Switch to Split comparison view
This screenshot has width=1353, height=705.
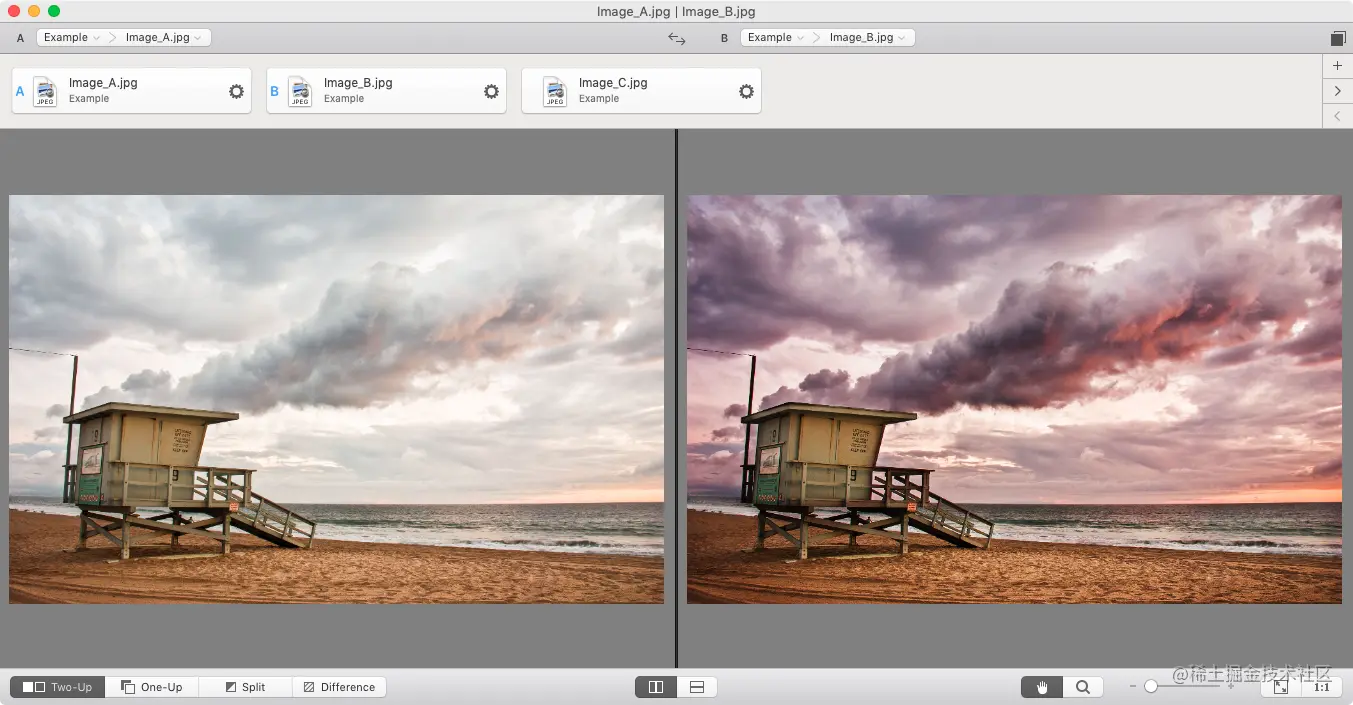click(x=245, y=687)
